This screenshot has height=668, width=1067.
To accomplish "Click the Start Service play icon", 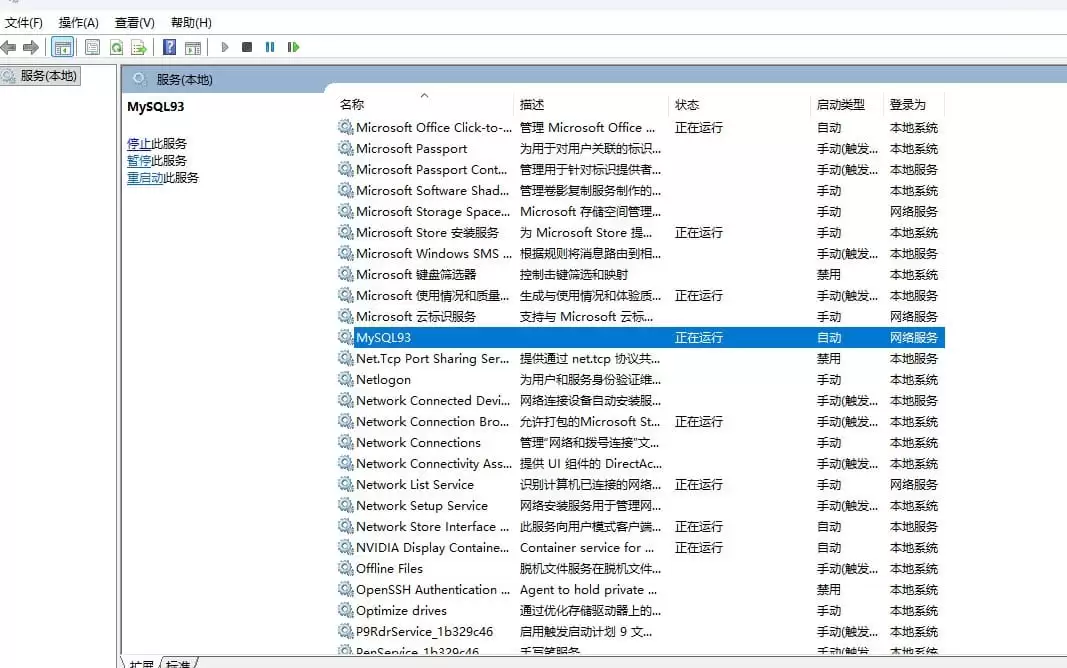I will 225,47.
